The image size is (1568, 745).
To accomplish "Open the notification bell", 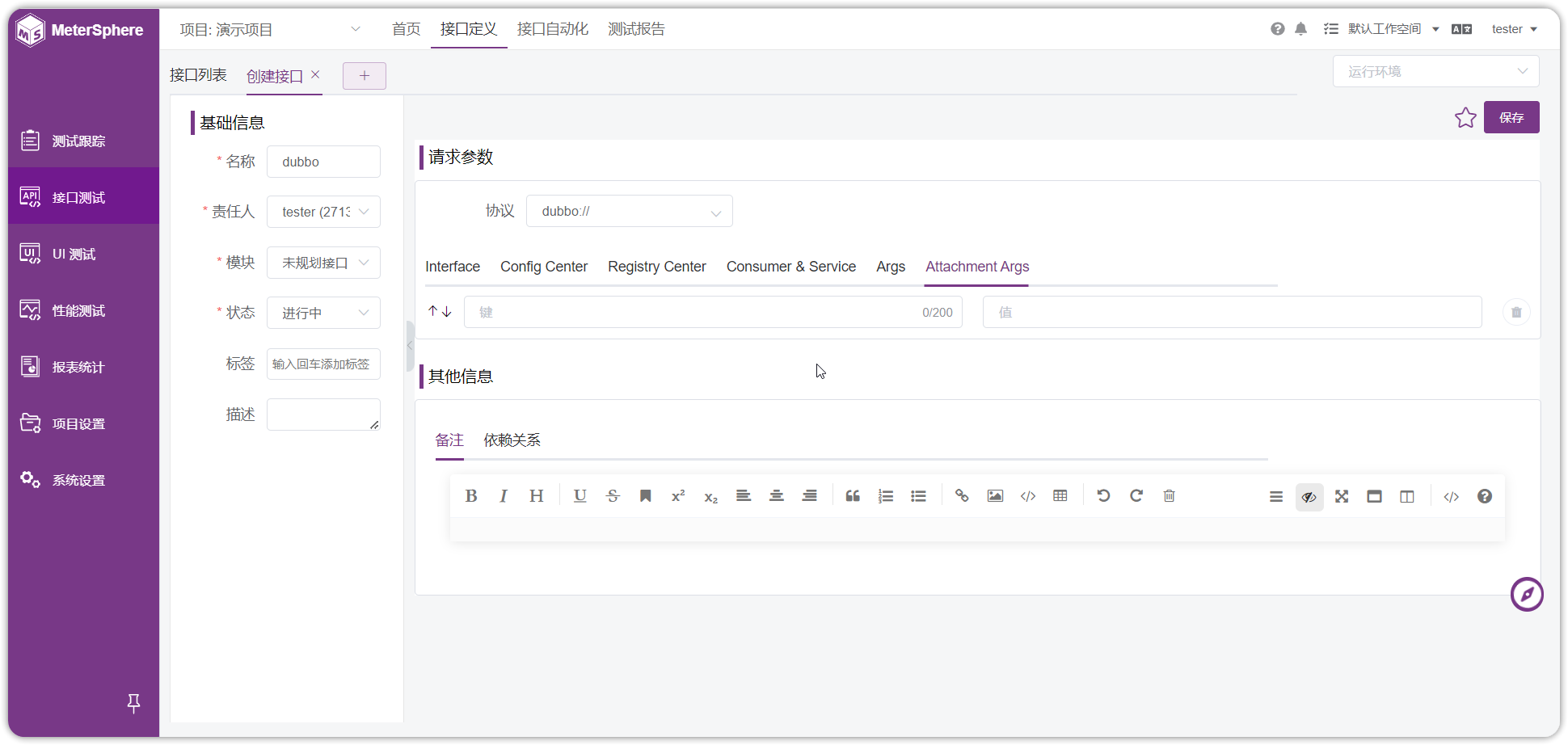I will pyautogui.click(x=1300, y=29).
